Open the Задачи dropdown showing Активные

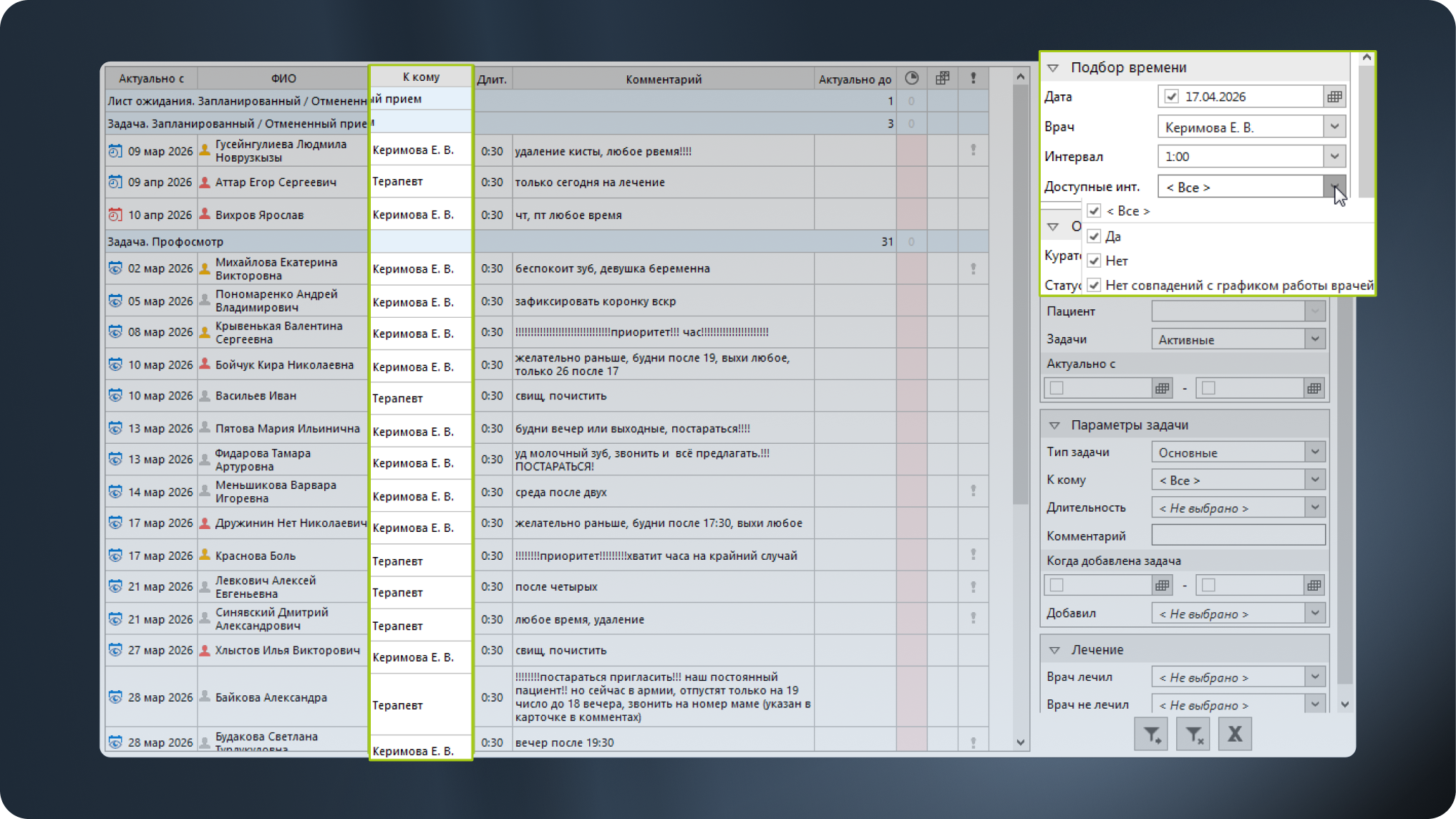(x=1315, y=339)
